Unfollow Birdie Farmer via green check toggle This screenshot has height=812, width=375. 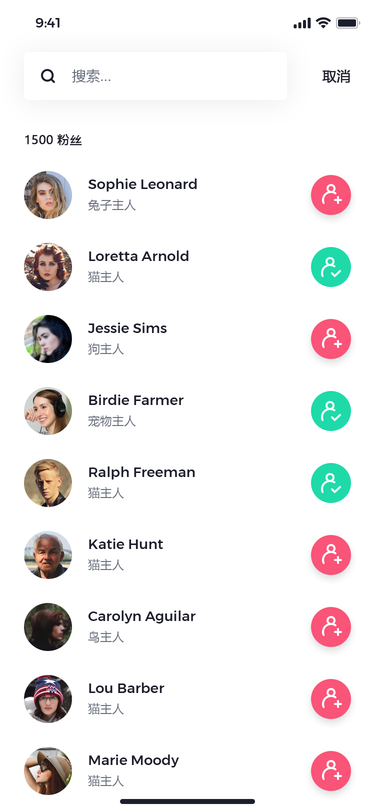pyautogui.click(x=331, y=411)
